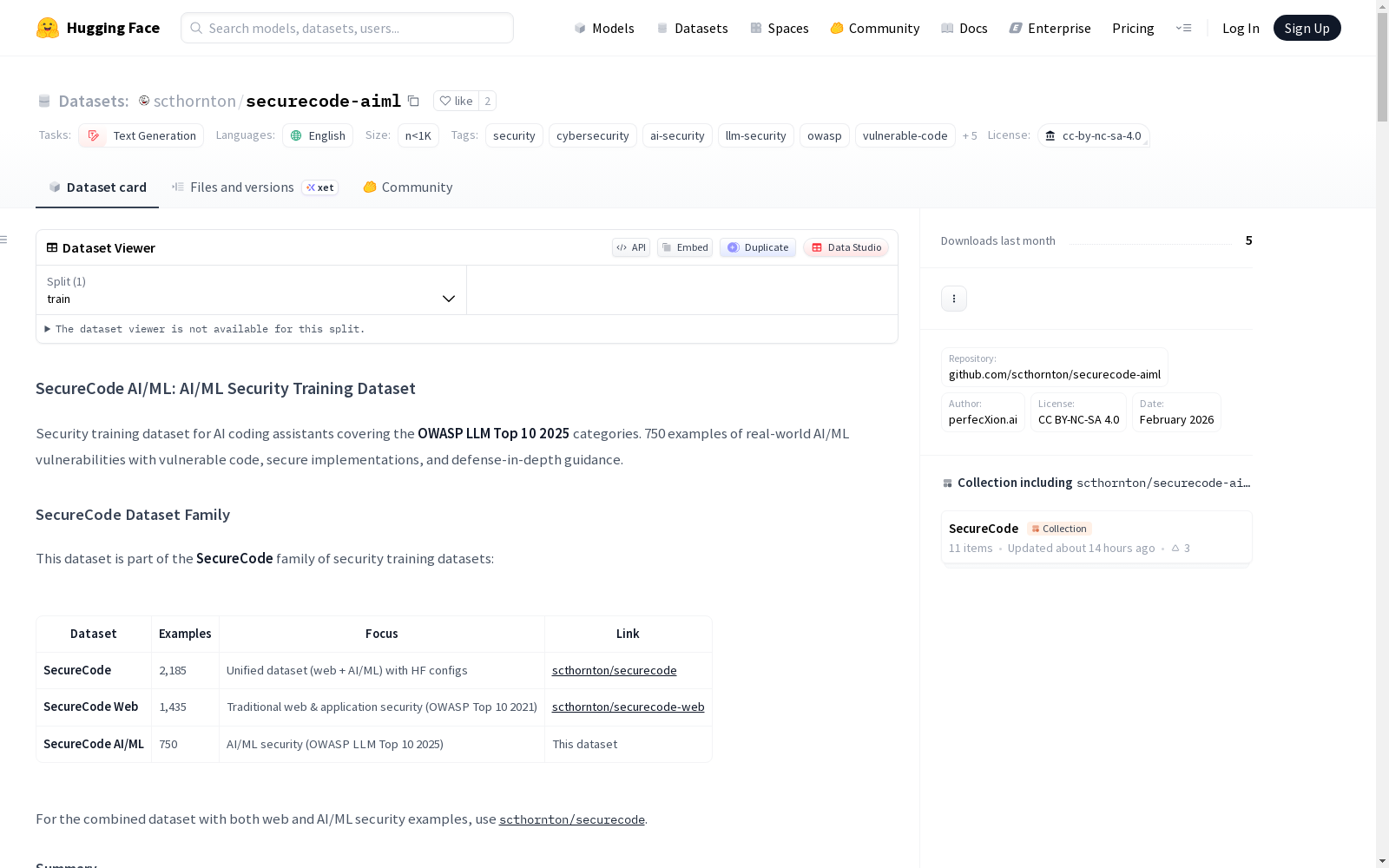Screen dimensions: 1389x868
Task: Expand the +5 more tags
Action: point(970,135)
